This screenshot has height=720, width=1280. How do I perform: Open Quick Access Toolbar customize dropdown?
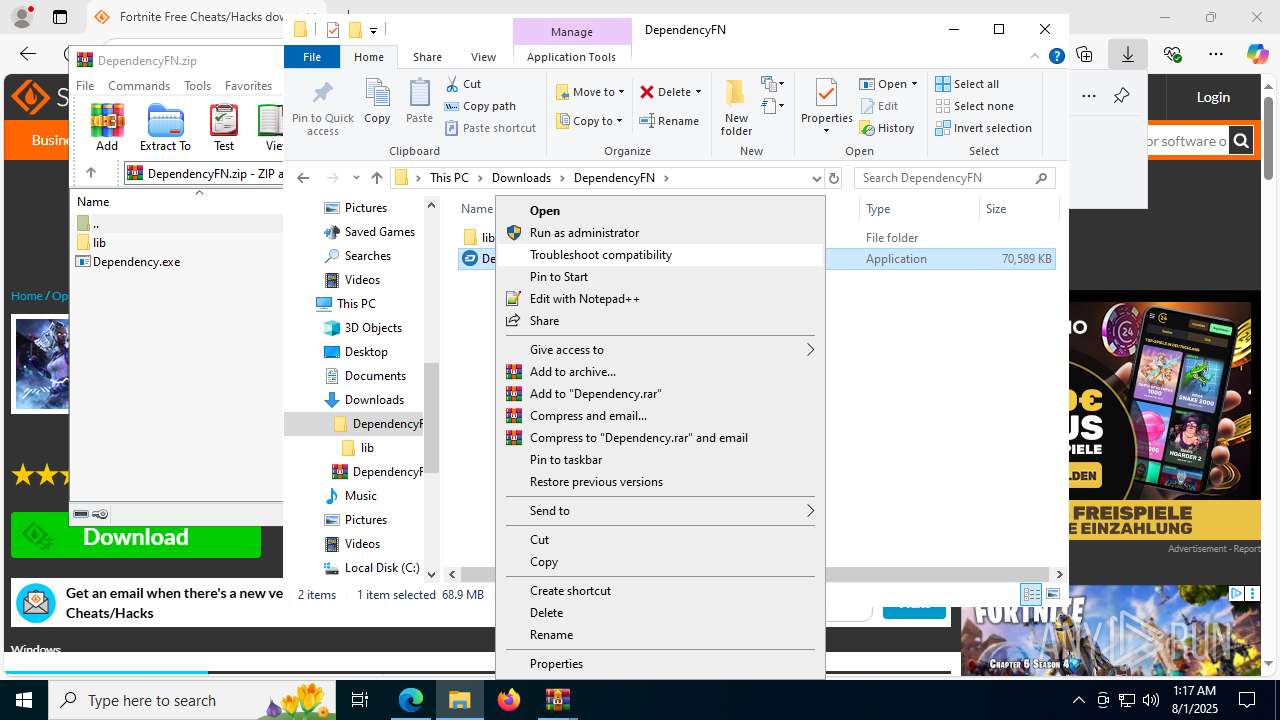pos(373,30)
